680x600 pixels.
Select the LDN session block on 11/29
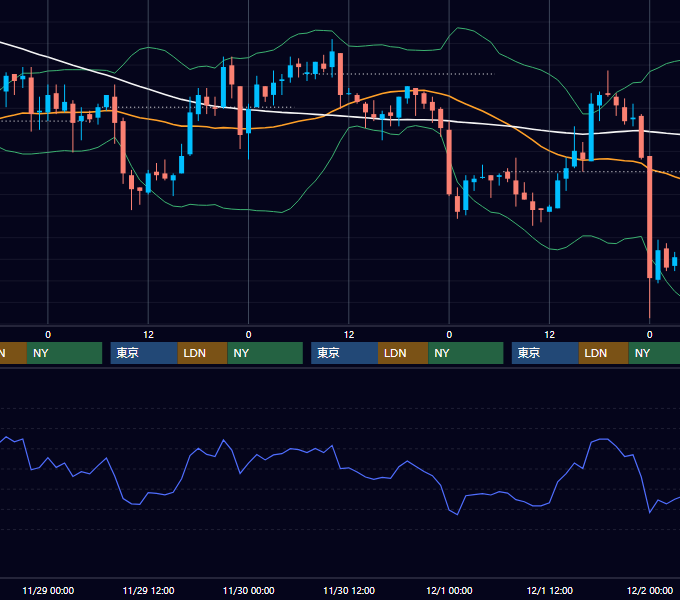click(x=203, y=353)
